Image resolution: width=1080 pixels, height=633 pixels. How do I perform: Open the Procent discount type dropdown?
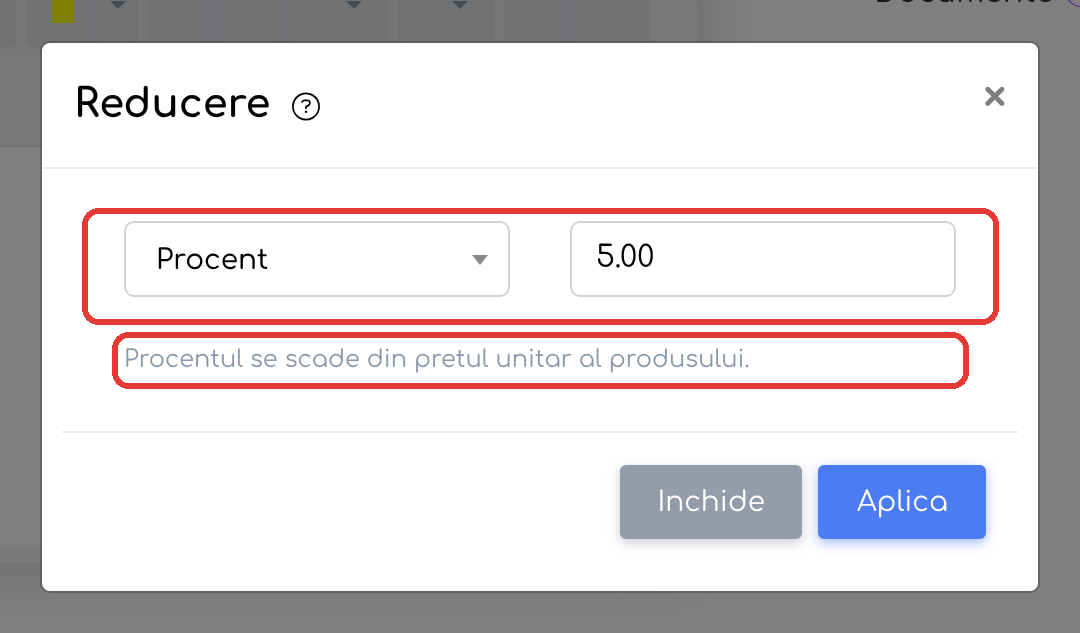tap(317, 259)
